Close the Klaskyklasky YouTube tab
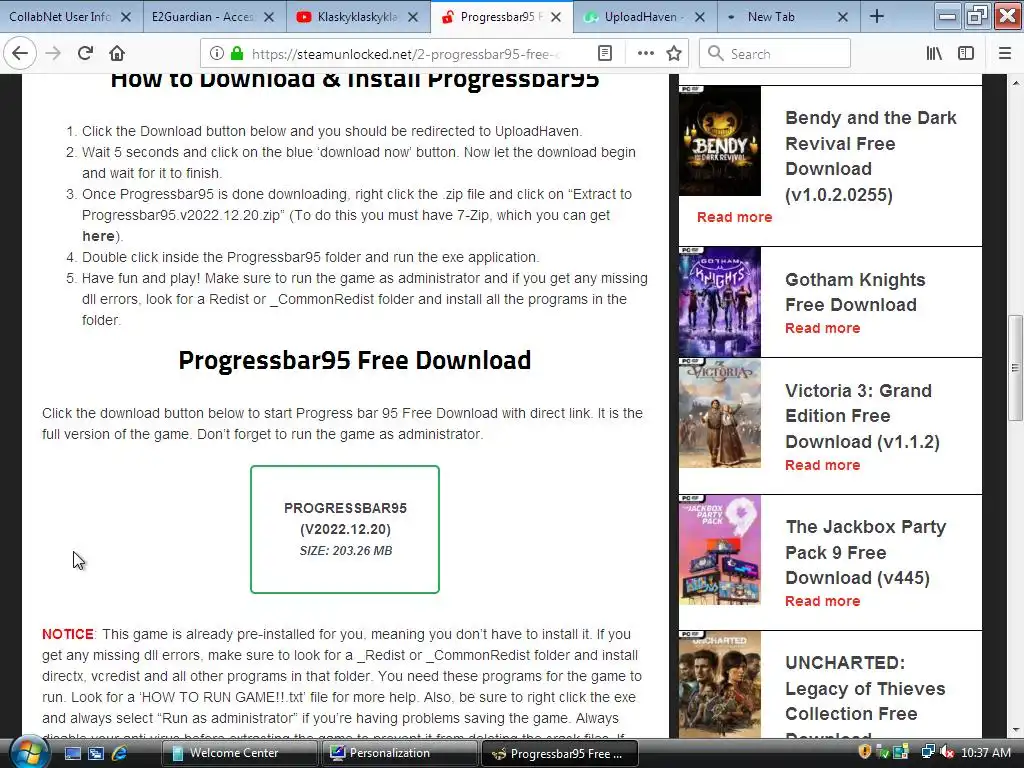Image resolution: width=1024 pixels, height=768 pixels. (x=413, y=17)
